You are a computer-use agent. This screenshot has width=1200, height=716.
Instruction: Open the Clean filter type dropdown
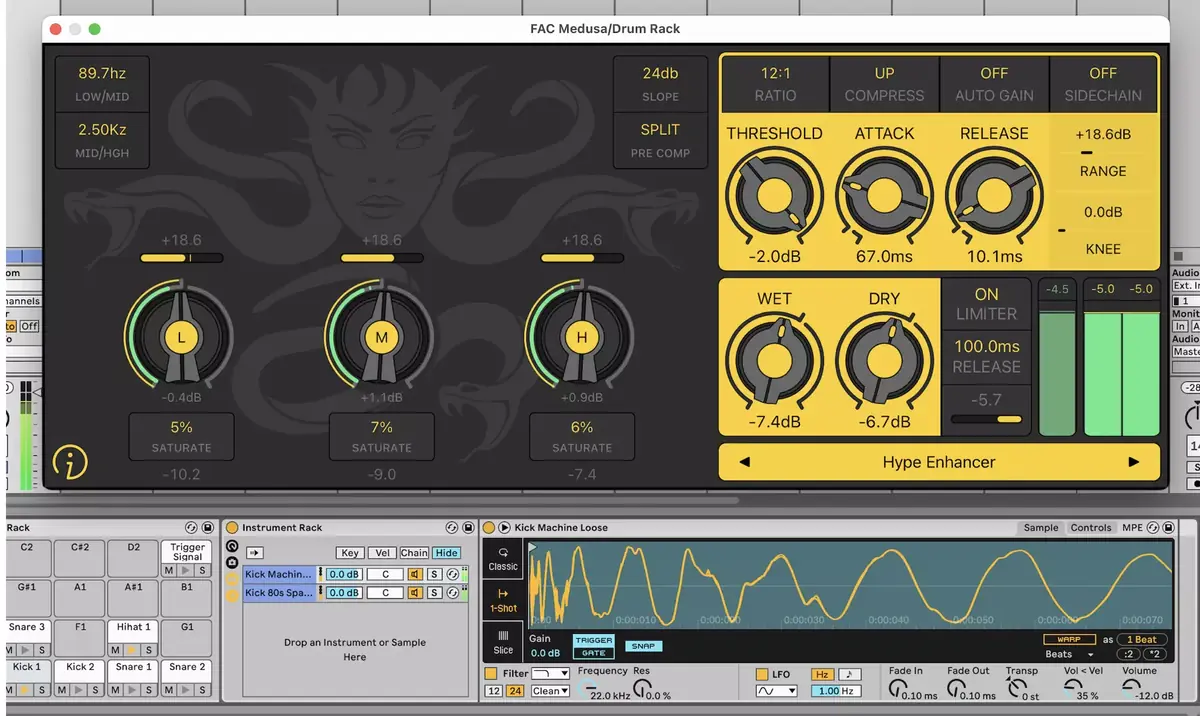(551, 691)
